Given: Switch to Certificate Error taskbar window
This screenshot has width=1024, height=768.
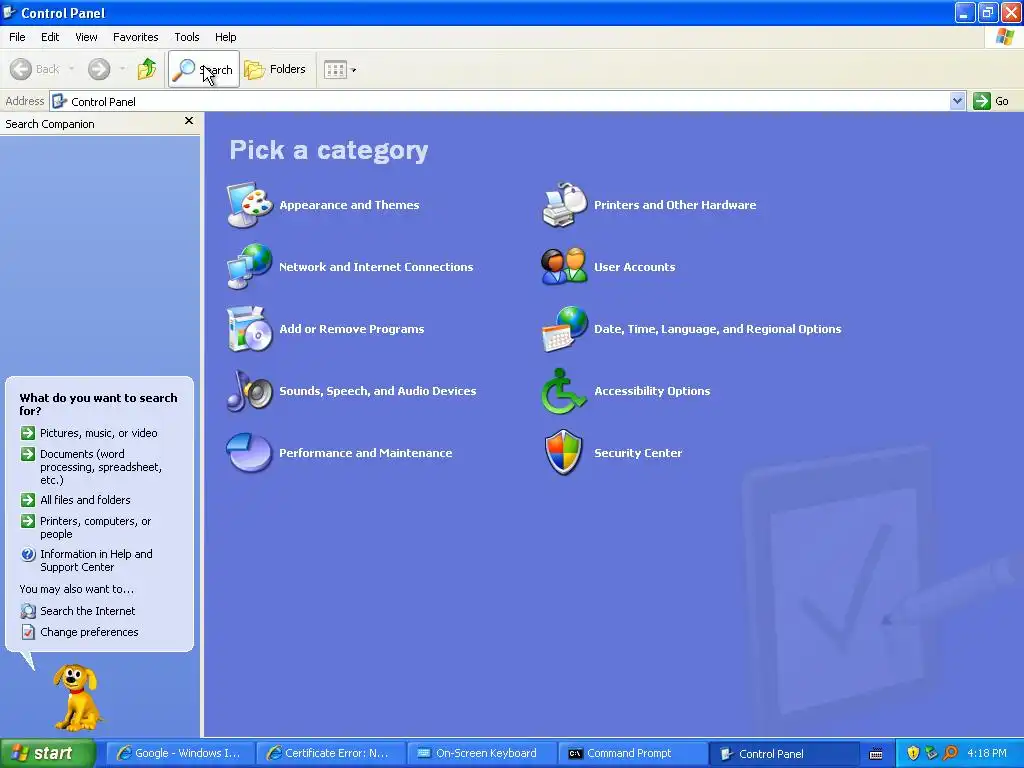Looking at the screenshot, I should (330, 754).
